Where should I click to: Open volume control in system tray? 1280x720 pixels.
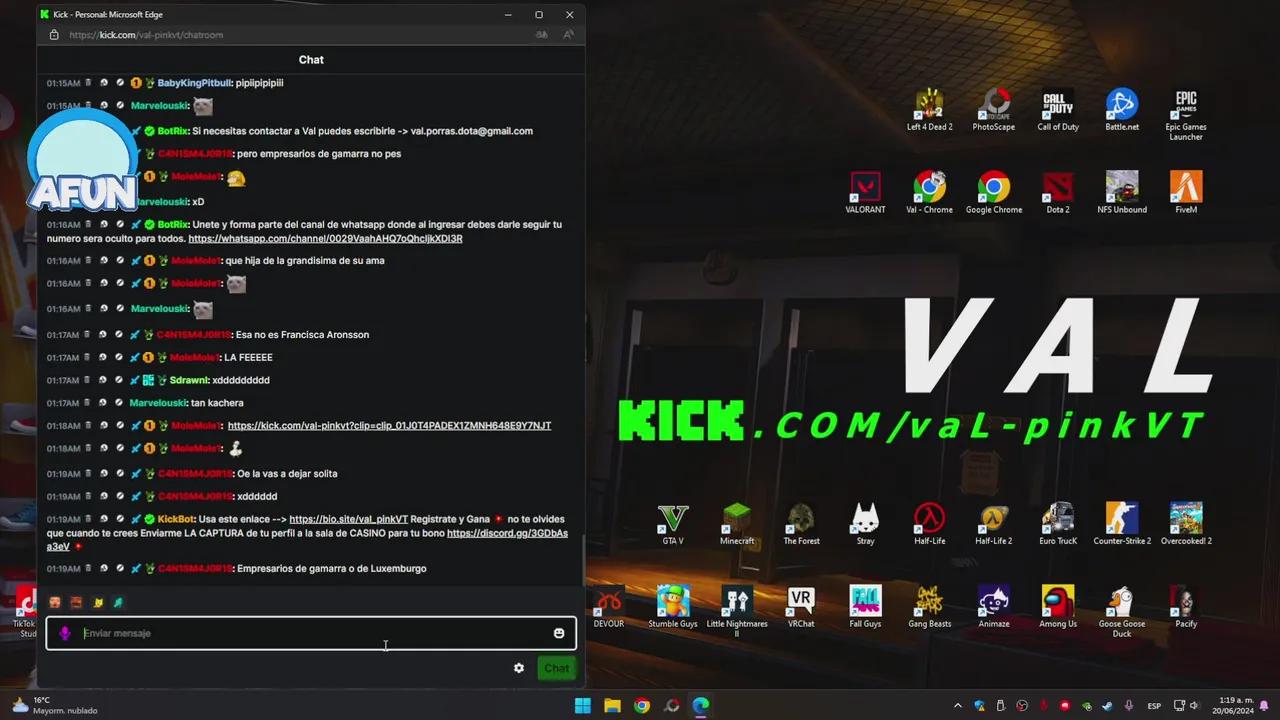pos(1196,706)
